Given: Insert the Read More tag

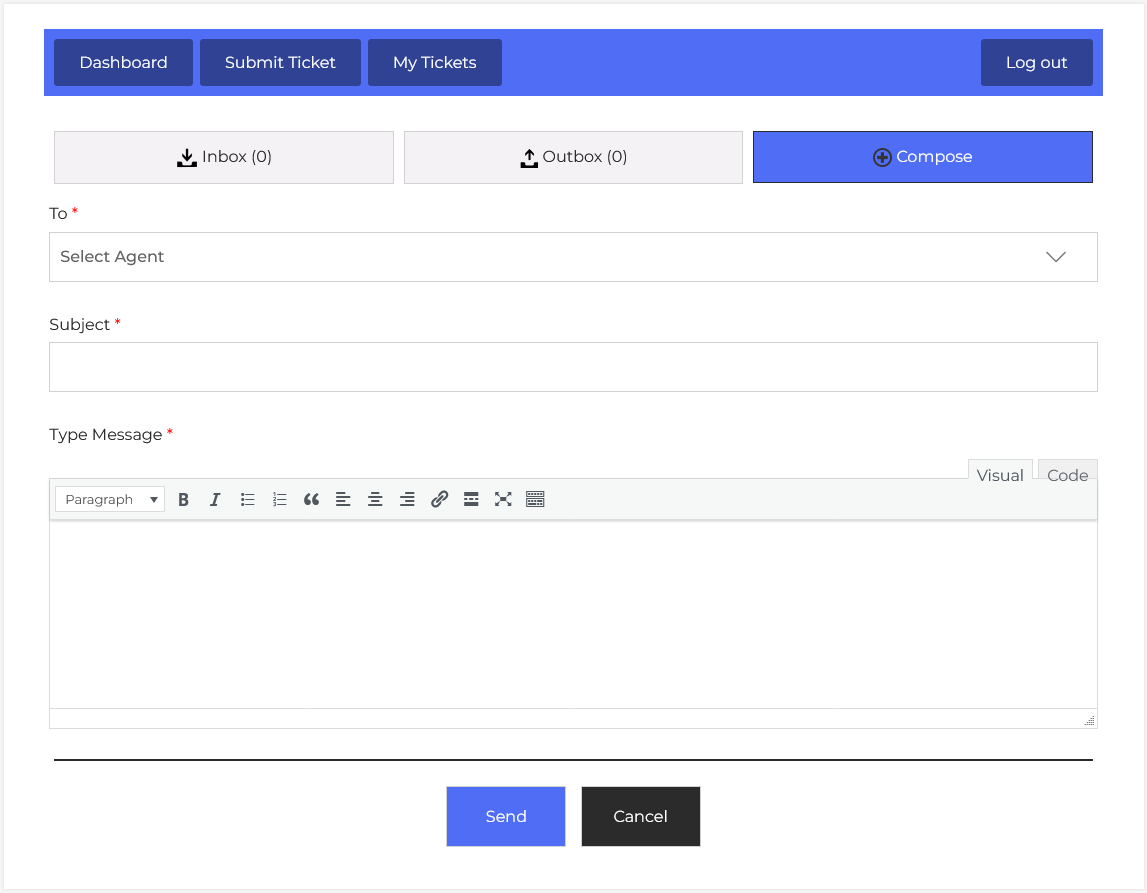Looking at the screenshot, I should pos(471,500).
